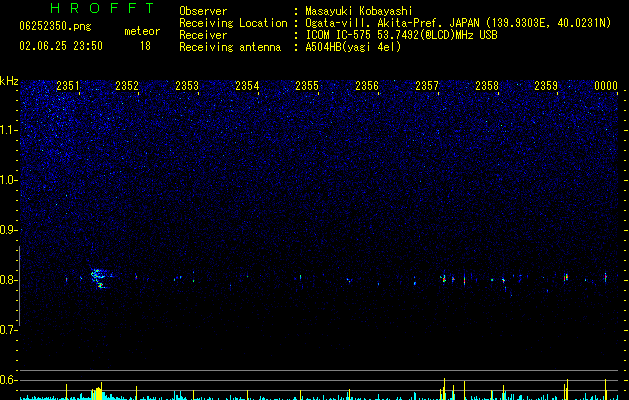
Task: Click the 2357 time marker
Action: point(427,86)
